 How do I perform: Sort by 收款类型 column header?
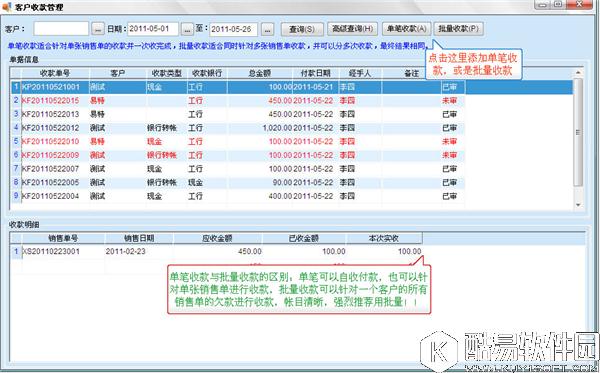click(x=166, y=73)
